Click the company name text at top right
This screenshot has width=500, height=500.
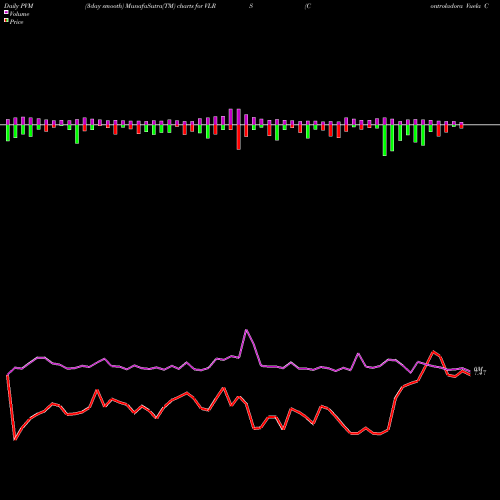click(460, 6)
